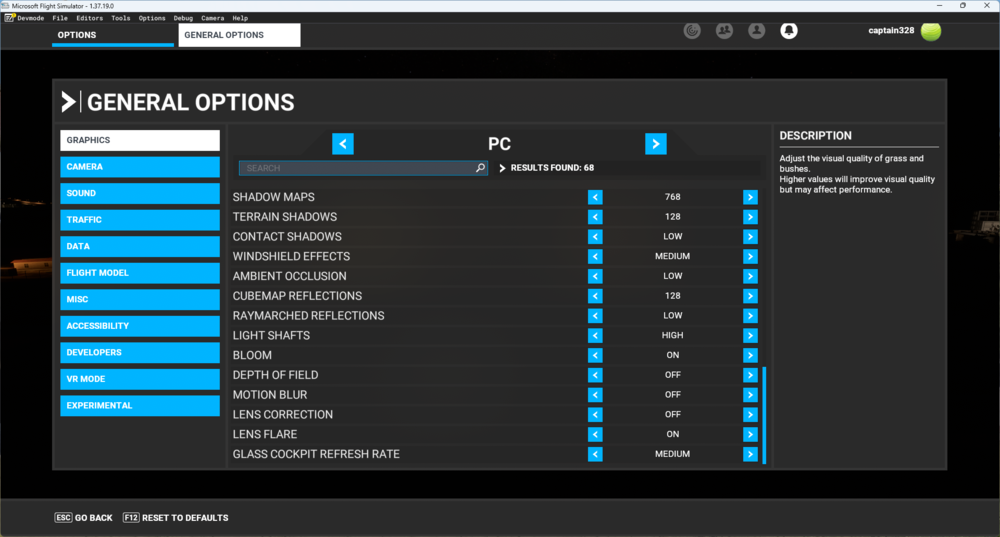Switch Depth of Field using right arrow

point(750,375)
